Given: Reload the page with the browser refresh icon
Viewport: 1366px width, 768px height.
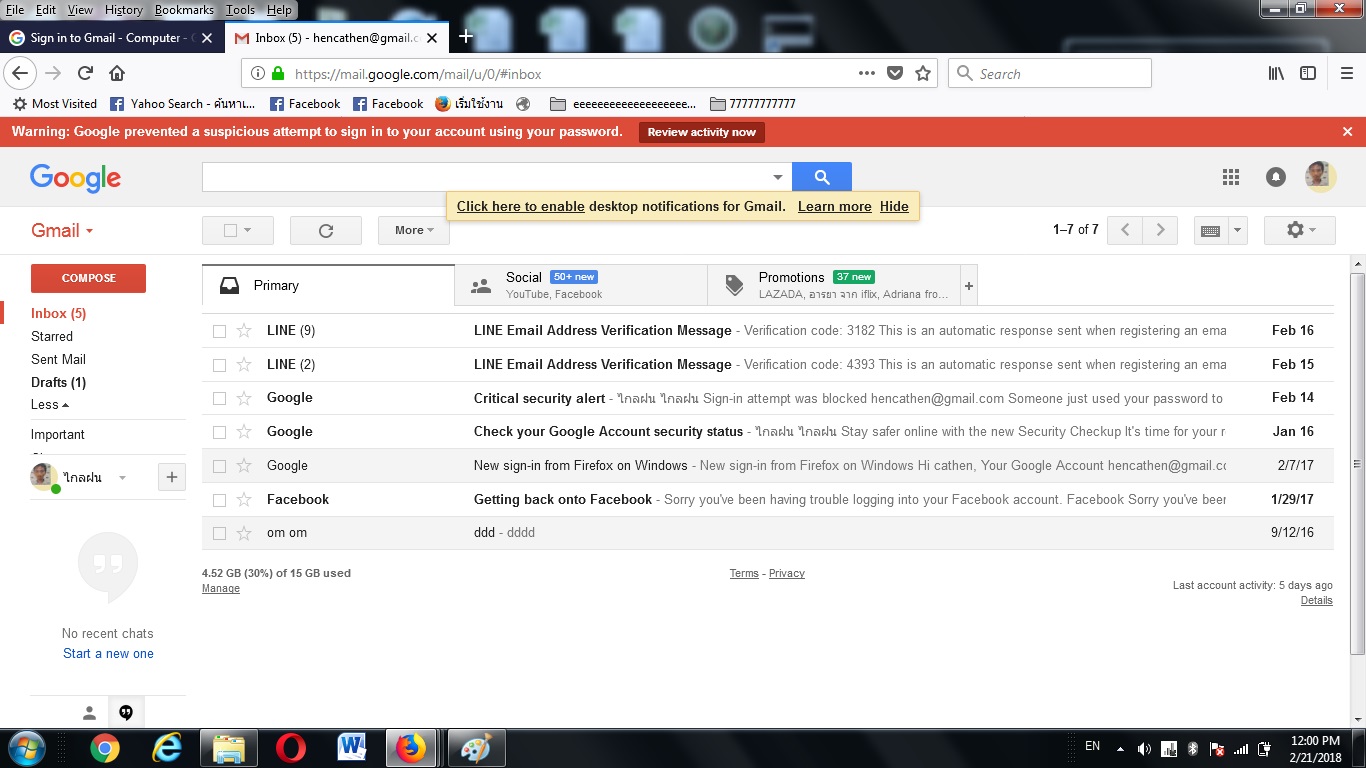Looking at the screenshot, I should [x=86, y=73].
